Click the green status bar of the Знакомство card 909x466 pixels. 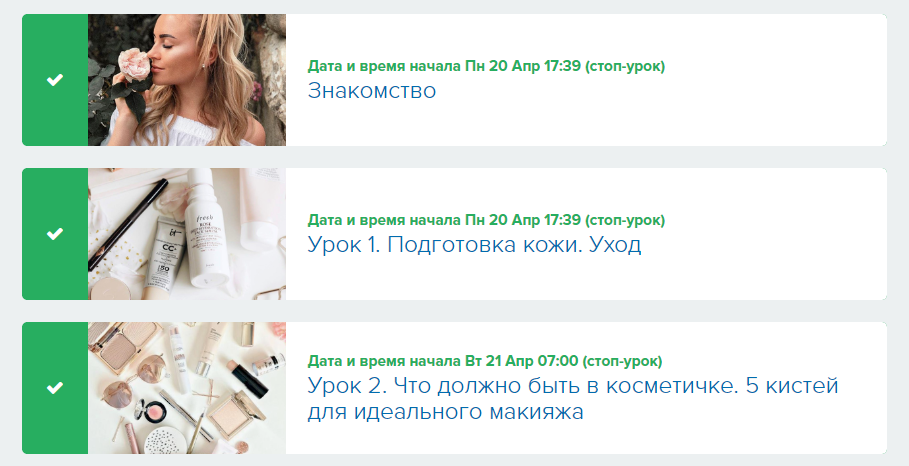(55, 80)
